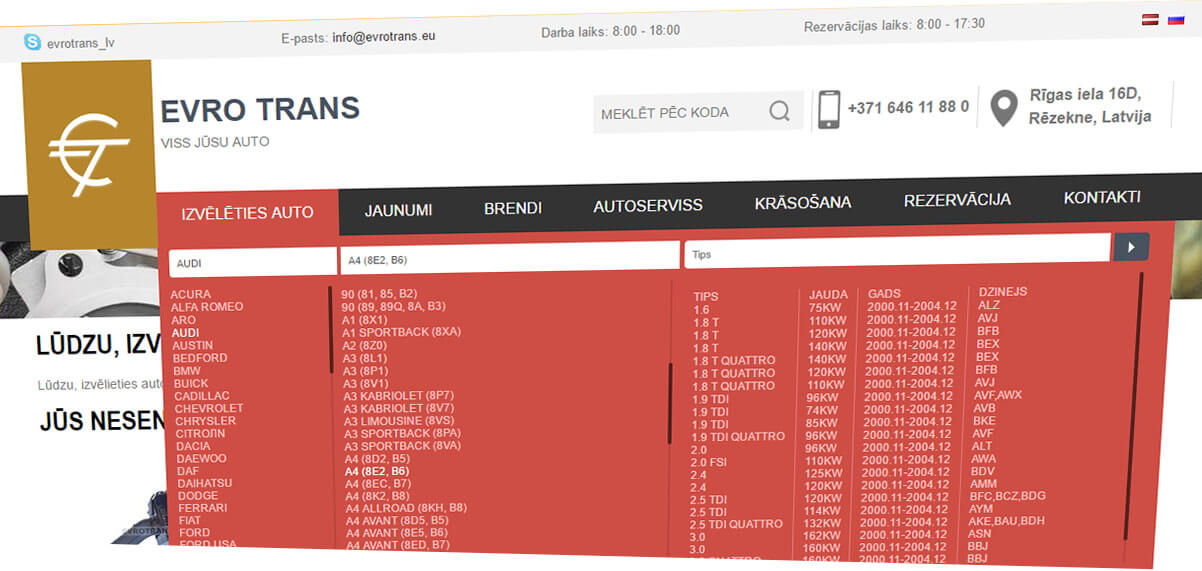Open the IZVĒLĒTIES AUTO tab
Screen dimensions: 1202x571
pyautogui.click(x=247, y=212)
